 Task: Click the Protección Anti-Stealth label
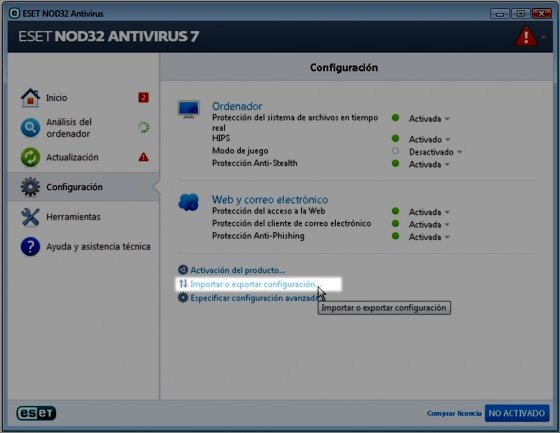(x=255, y=163)
